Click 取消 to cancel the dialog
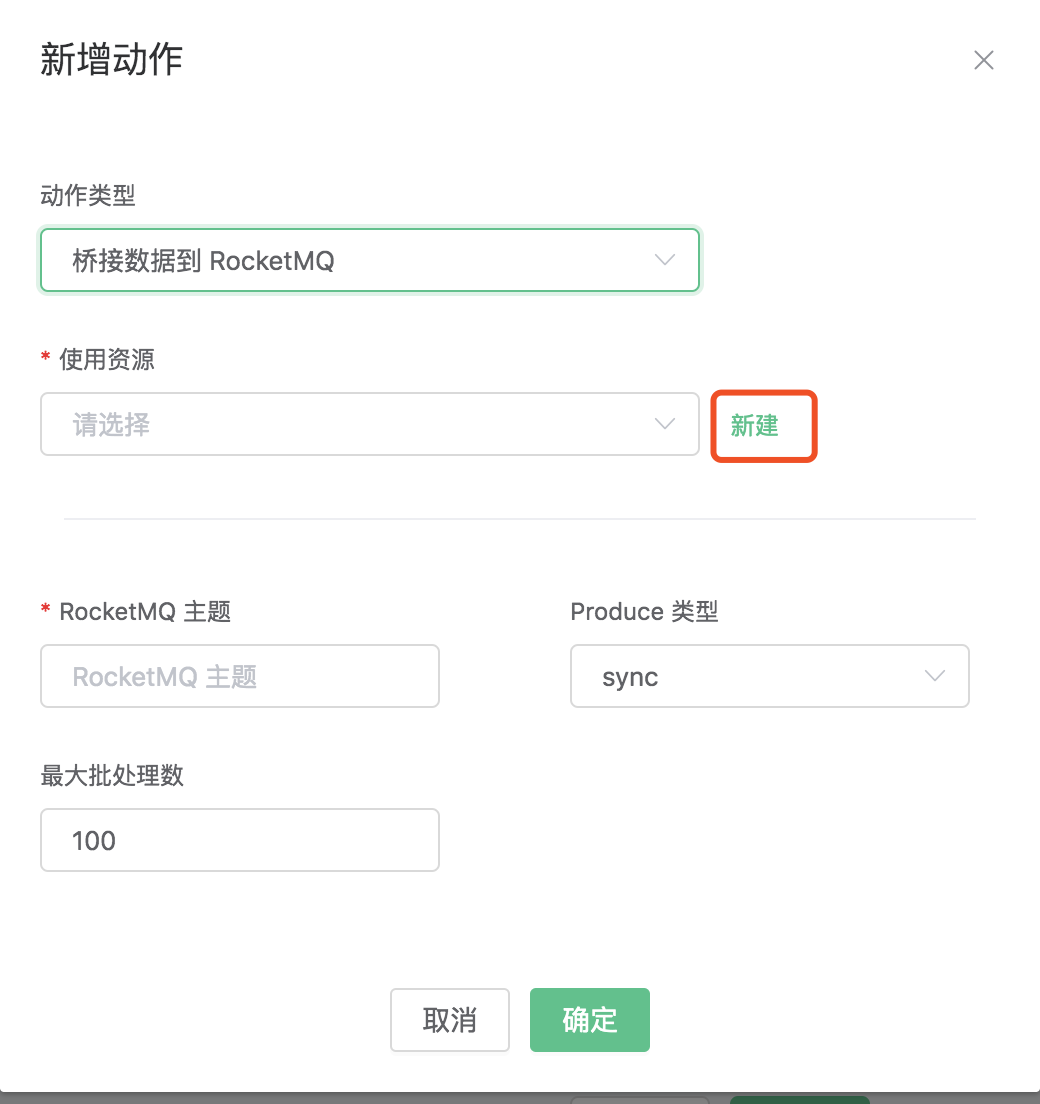The image size is (1040, 1104). [450, 1019]
